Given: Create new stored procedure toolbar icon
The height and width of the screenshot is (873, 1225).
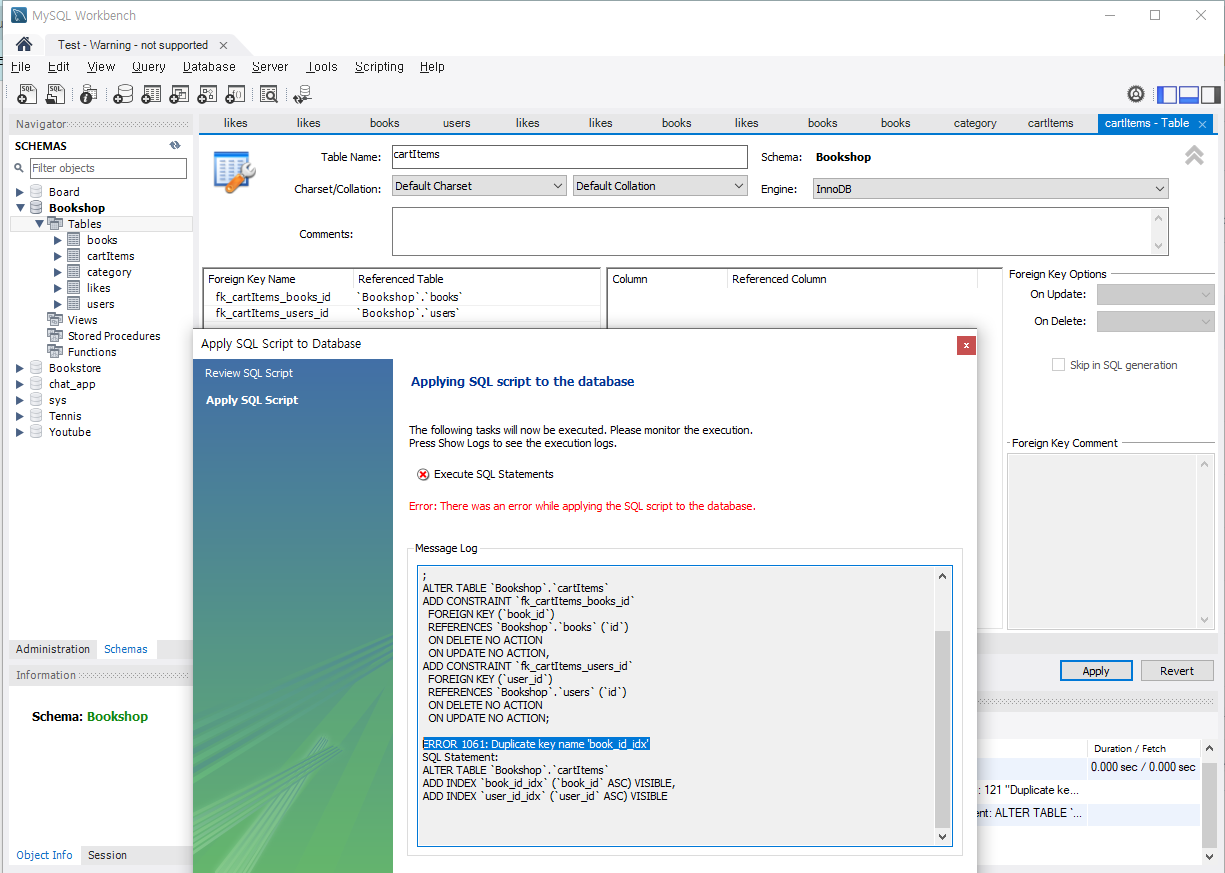Looking at the screenshot, I should pos(207,94).
